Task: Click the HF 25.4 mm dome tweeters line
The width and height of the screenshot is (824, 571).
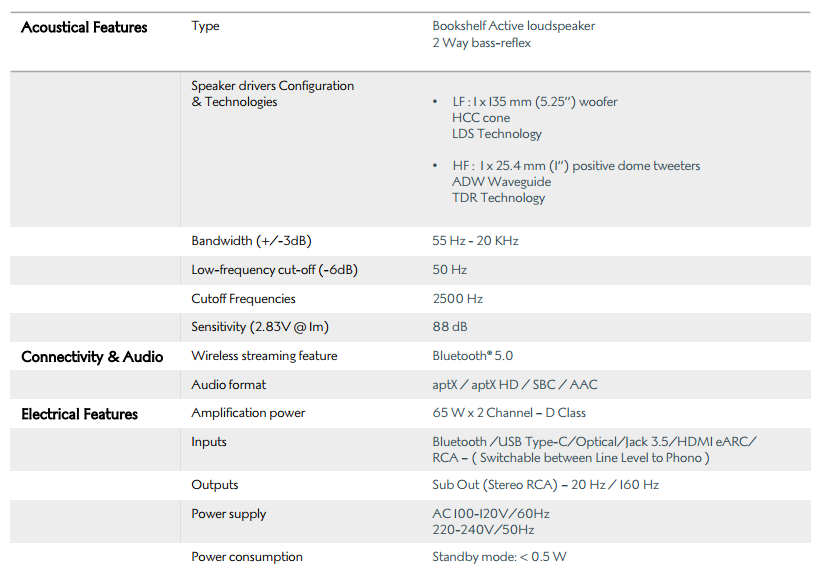Action: click(576, 166)
